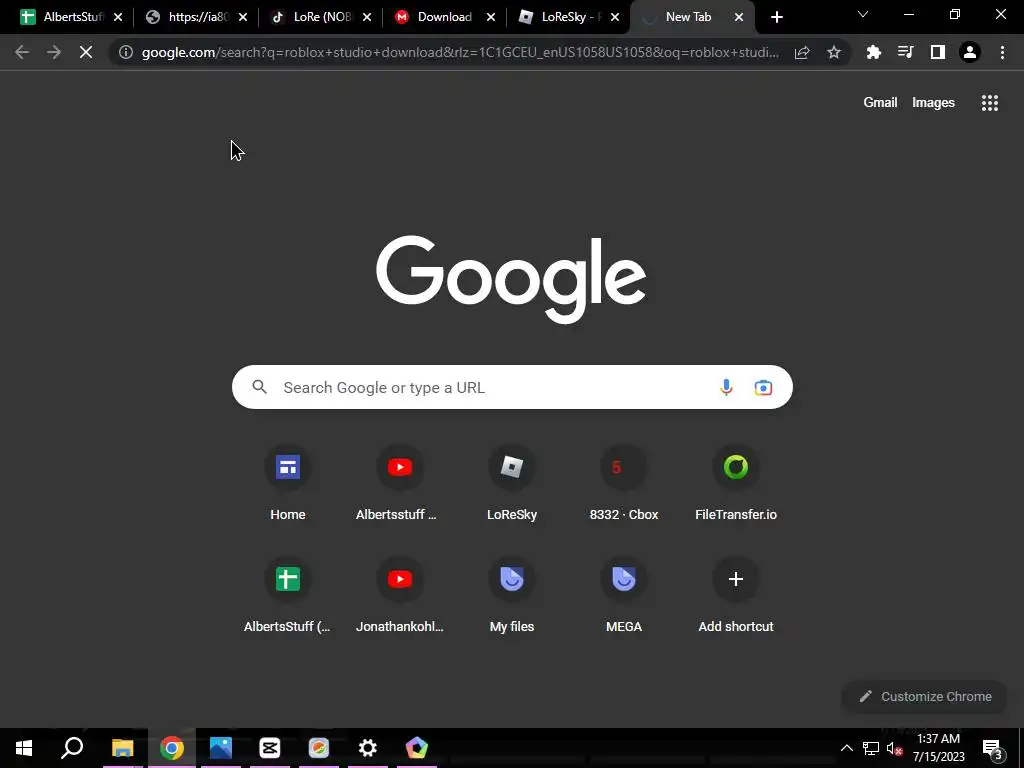Screen dimensions: 1024x768
Task: Open the Home shortcut tile
Action: [x=287, y=484]
